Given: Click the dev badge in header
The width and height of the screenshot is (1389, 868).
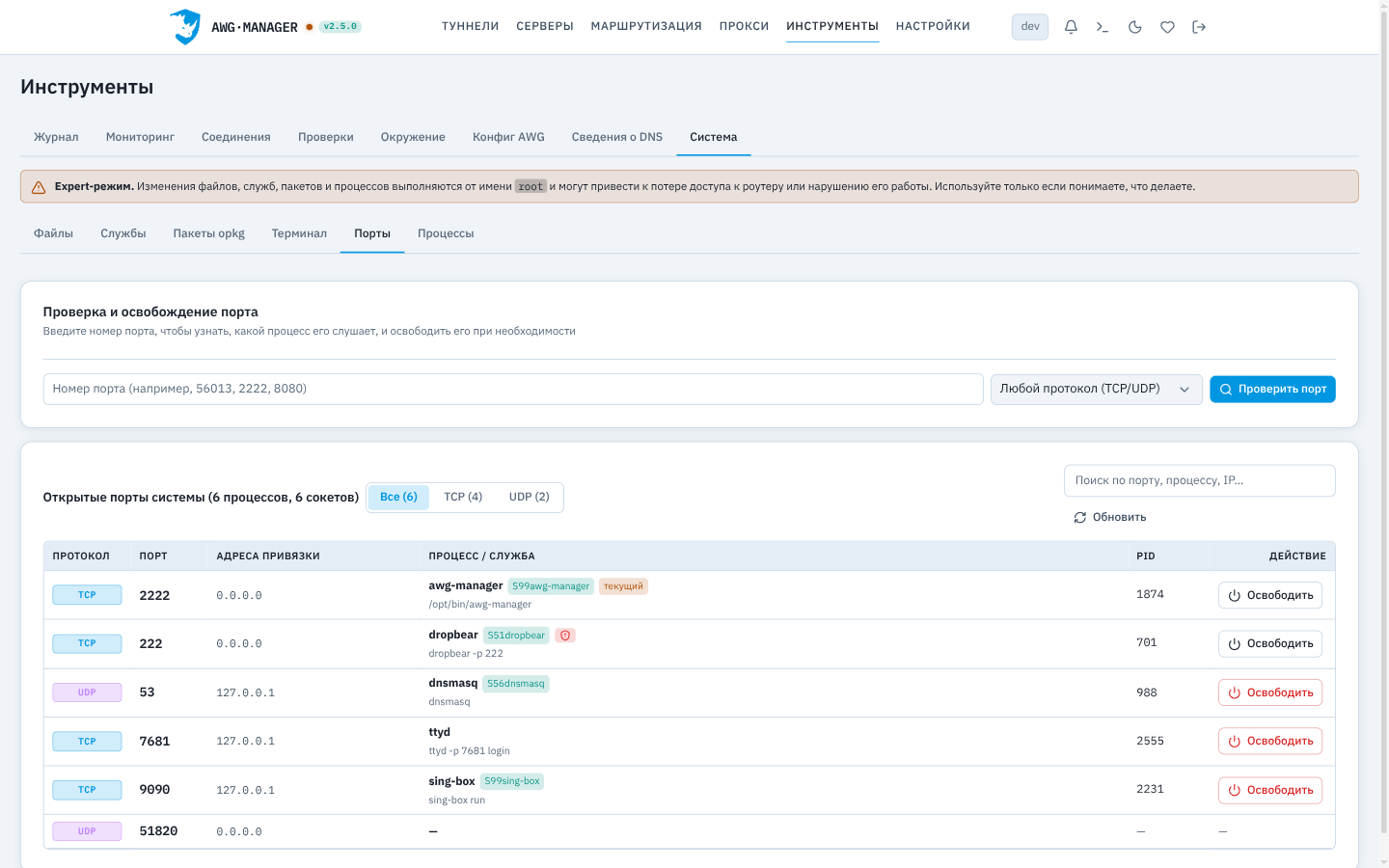Looking at the screenshot, I should (x=1030, y=27).
